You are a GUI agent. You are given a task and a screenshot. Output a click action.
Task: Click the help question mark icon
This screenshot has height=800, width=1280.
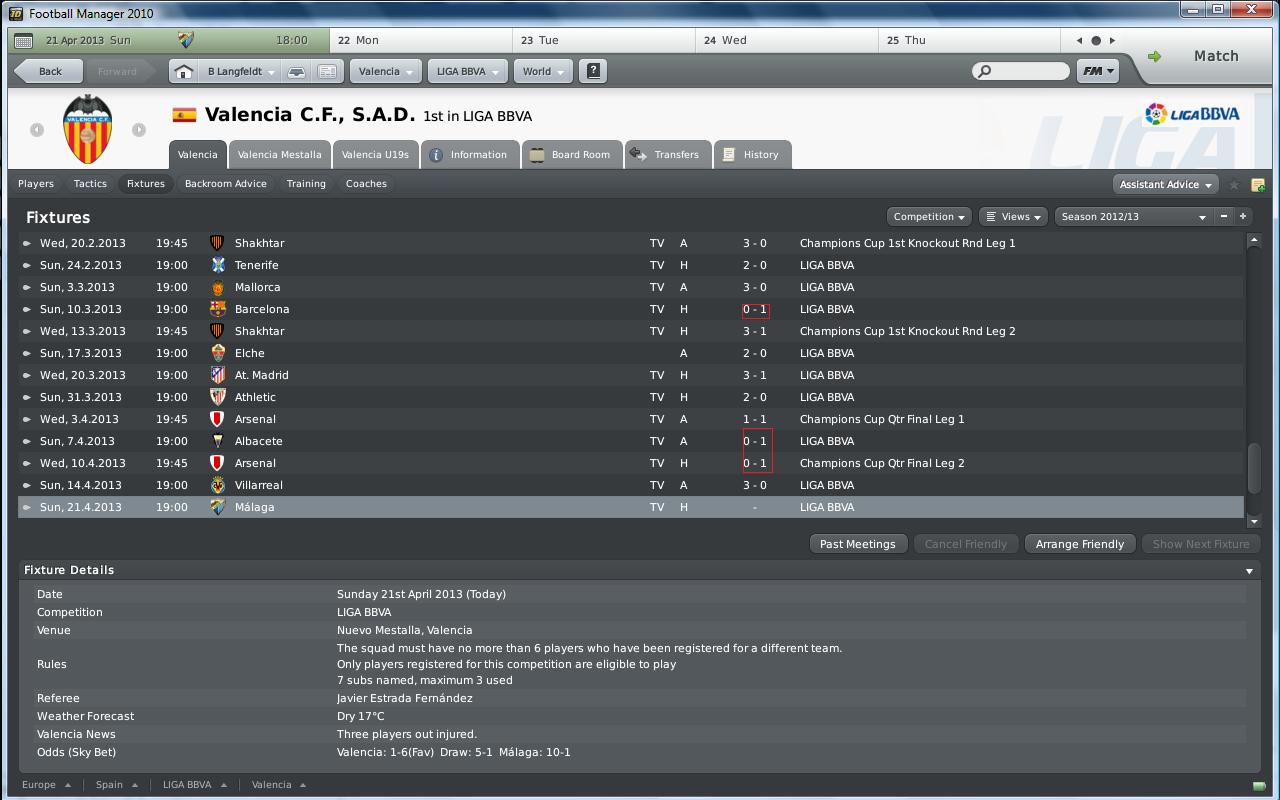594,71
